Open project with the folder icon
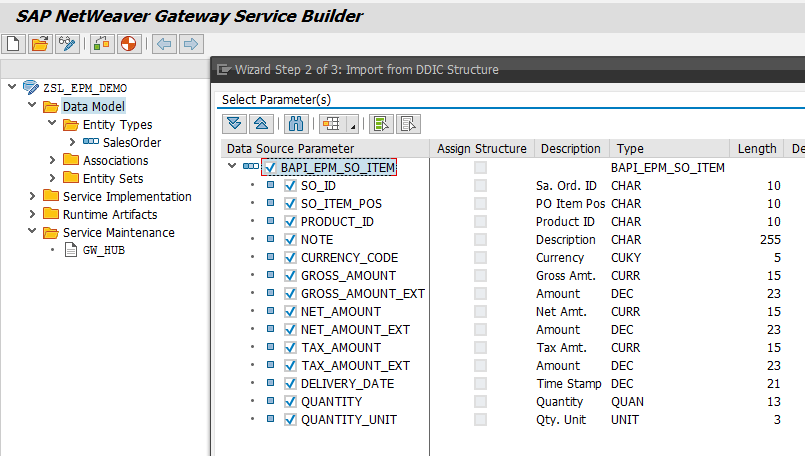805x456 pixels. [40, 44]
